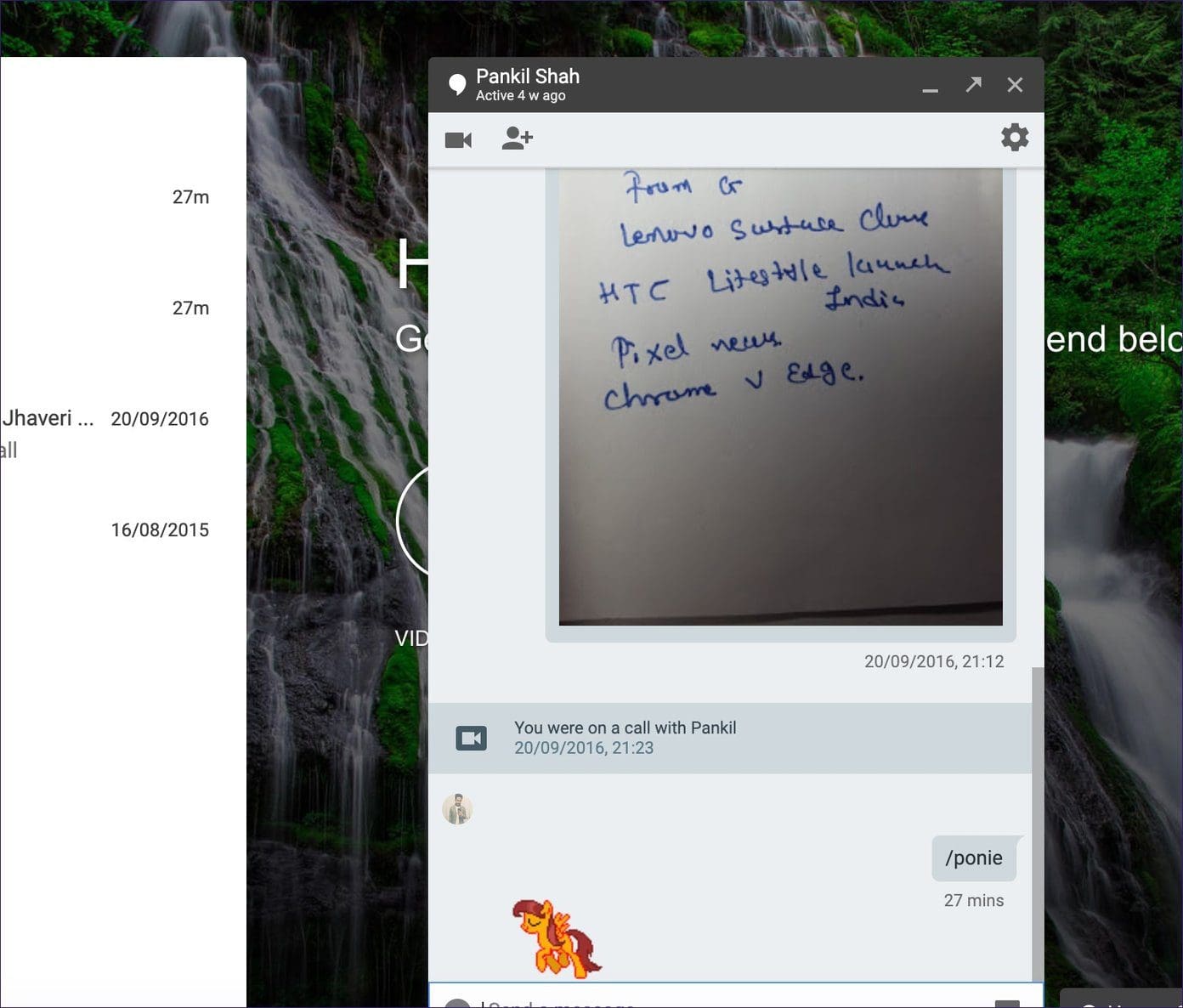Click the "27 mins" message timestamp
Screen dimensions: 1183x1008
click(x=974, y=900)
